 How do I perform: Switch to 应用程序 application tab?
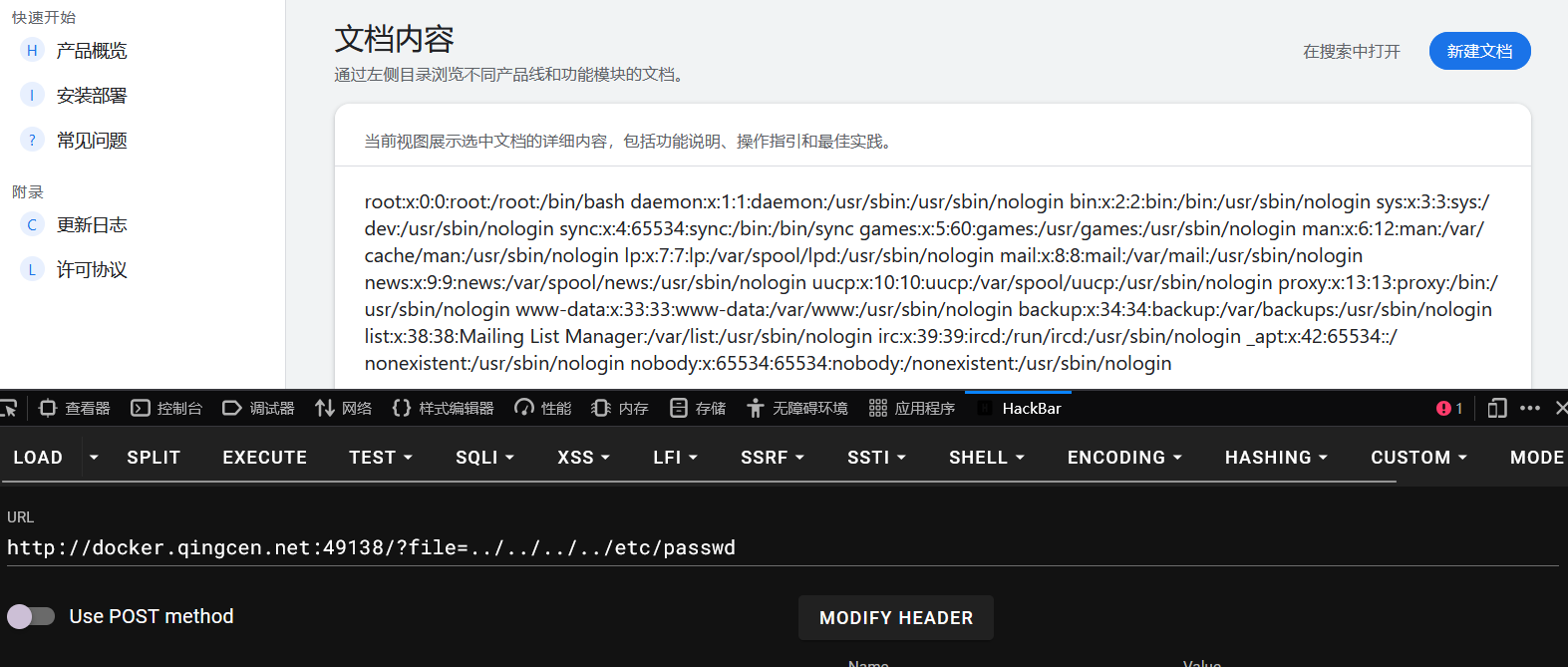[x=912, y=408]
